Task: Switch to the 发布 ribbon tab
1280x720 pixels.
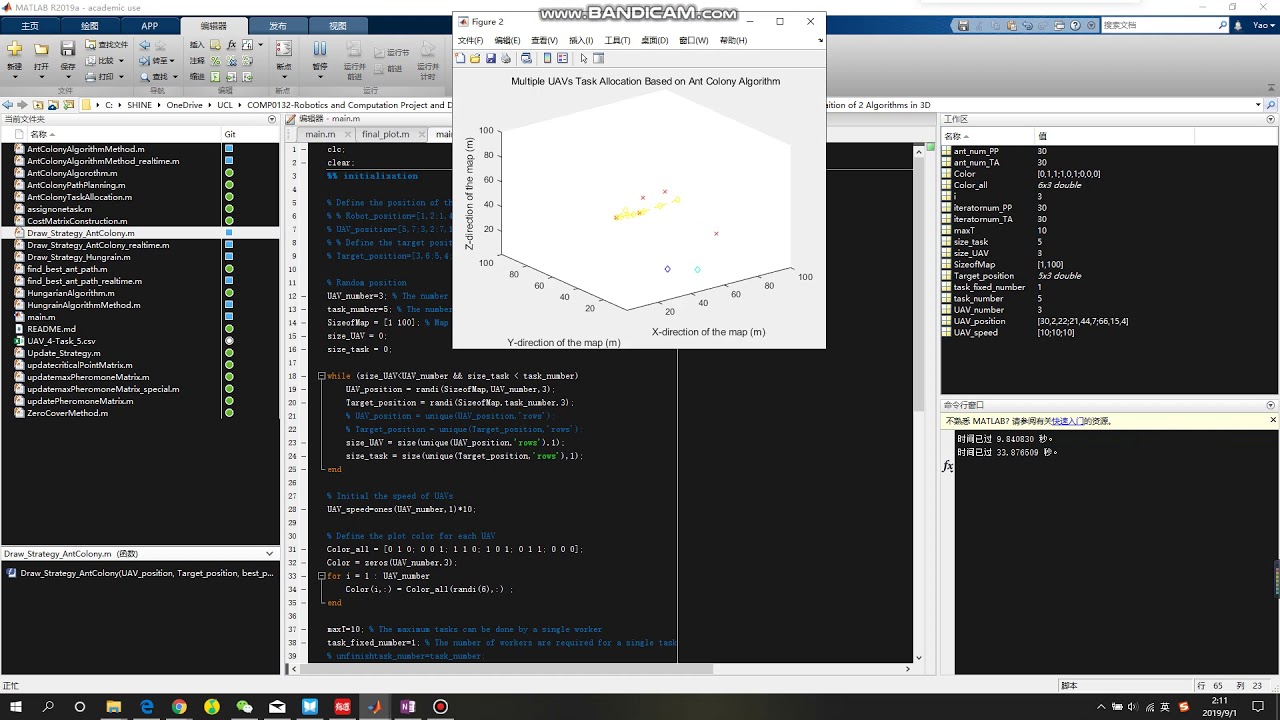Action: (x=277, y=26)
